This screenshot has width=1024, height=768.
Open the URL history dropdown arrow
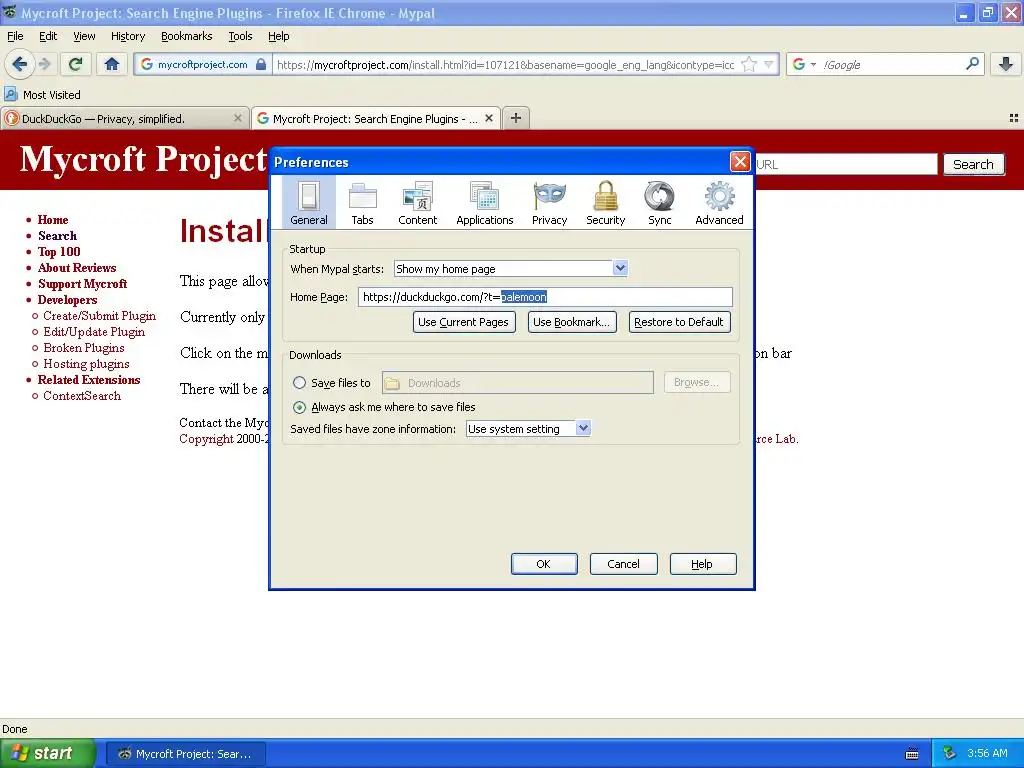click(x=769, y=64)
